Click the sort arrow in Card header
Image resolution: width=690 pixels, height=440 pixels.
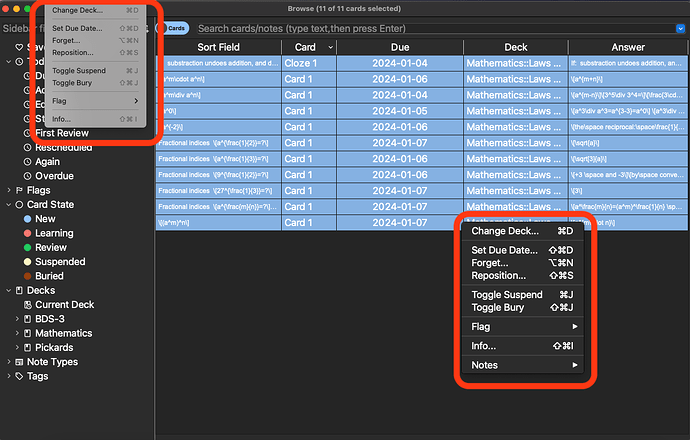[x=330, y=47]
